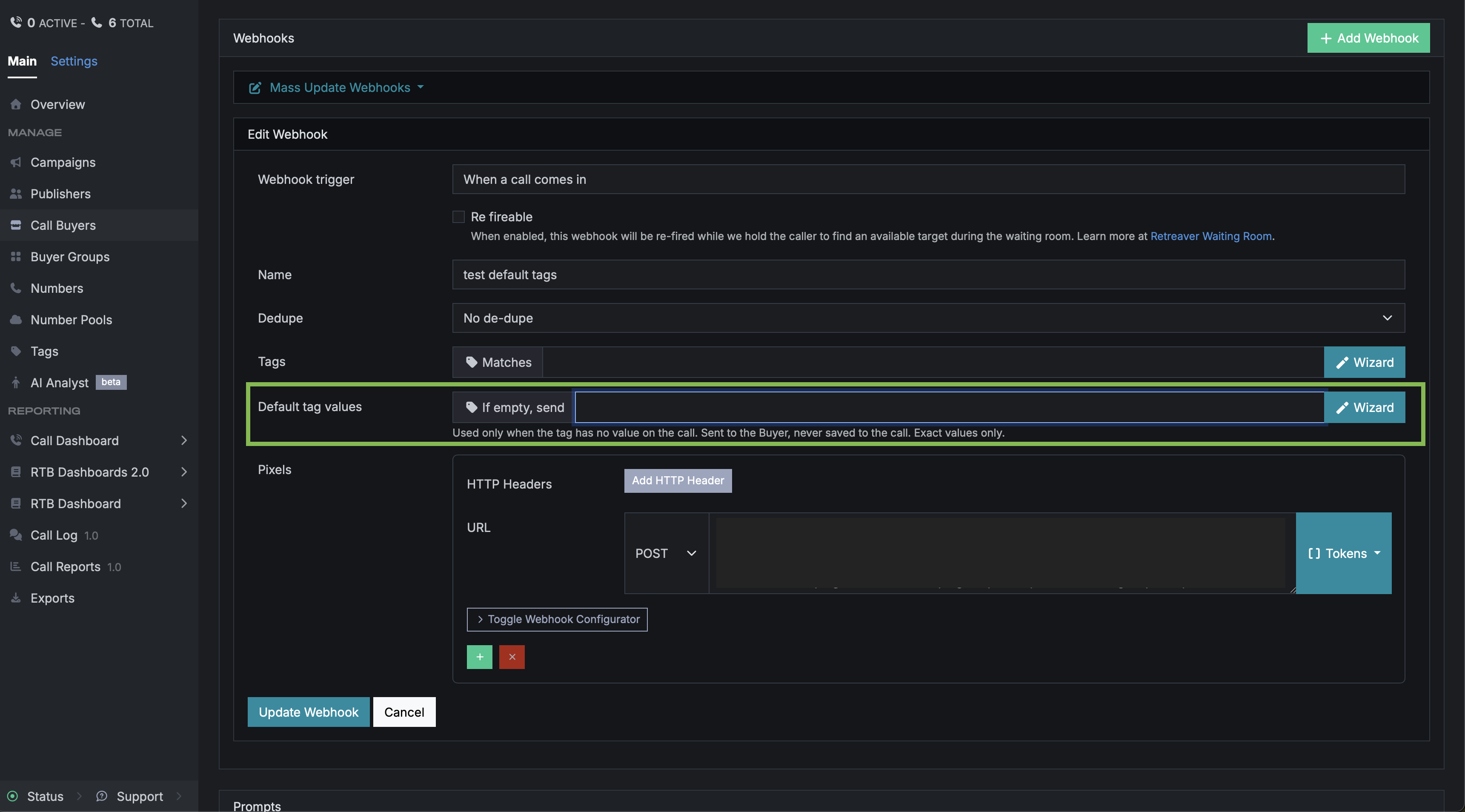Image resolution: width=1465 pixels, height=812 pixels.
Task: Expand Toggle Webhook Configurator
Action: coord(557,619)
